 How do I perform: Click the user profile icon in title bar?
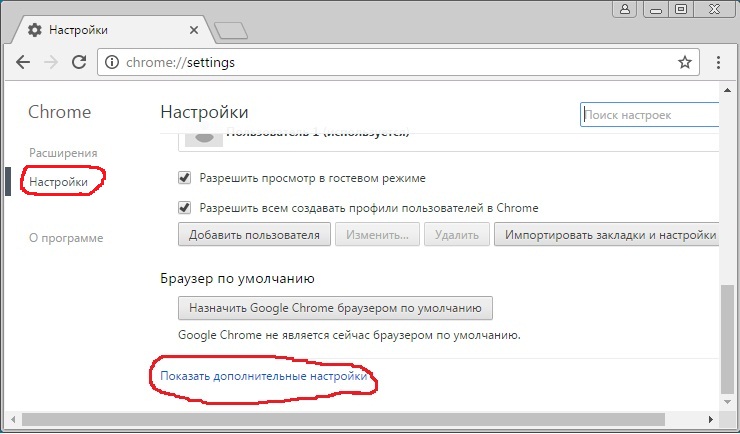(625, 9)
